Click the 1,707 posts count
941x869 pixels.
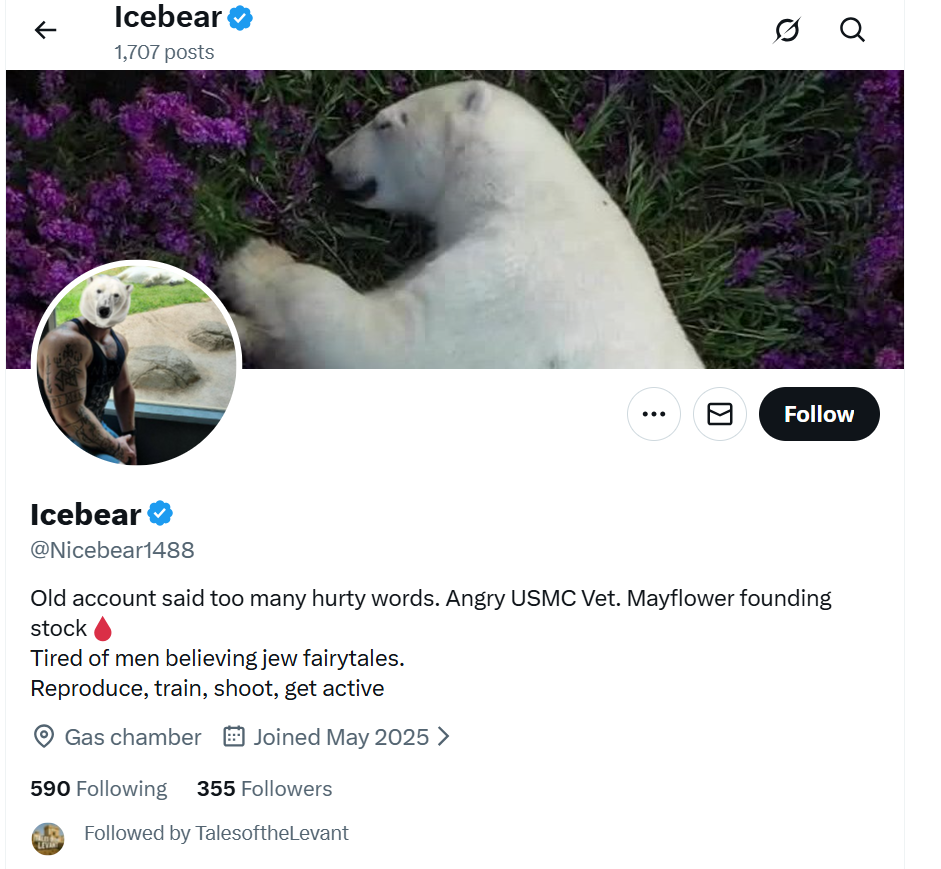click(x=164, y=52)
